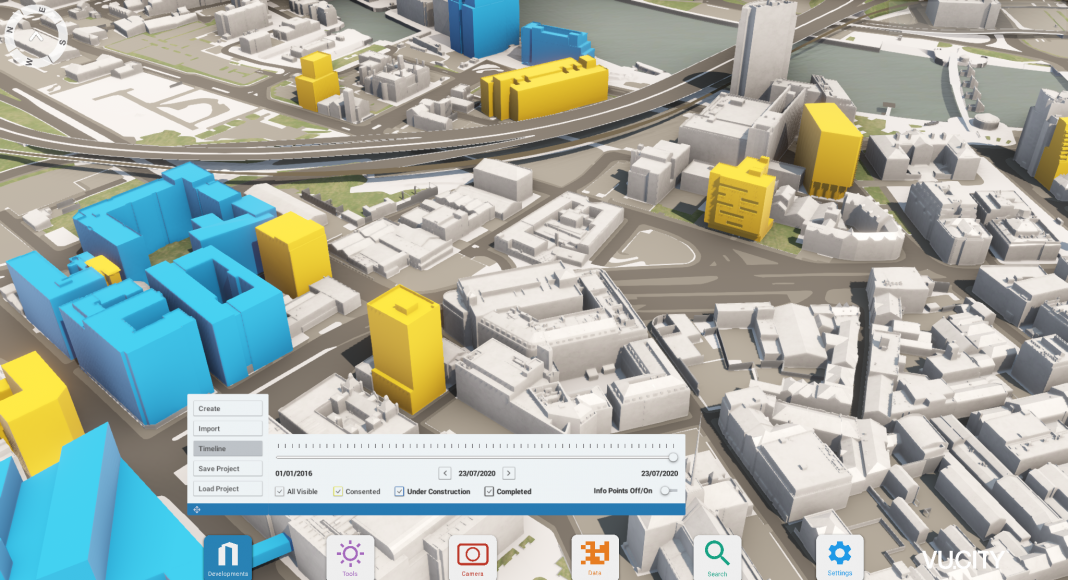
Task: Toggle the All Visible checkbox
Action: coord(280,491)
